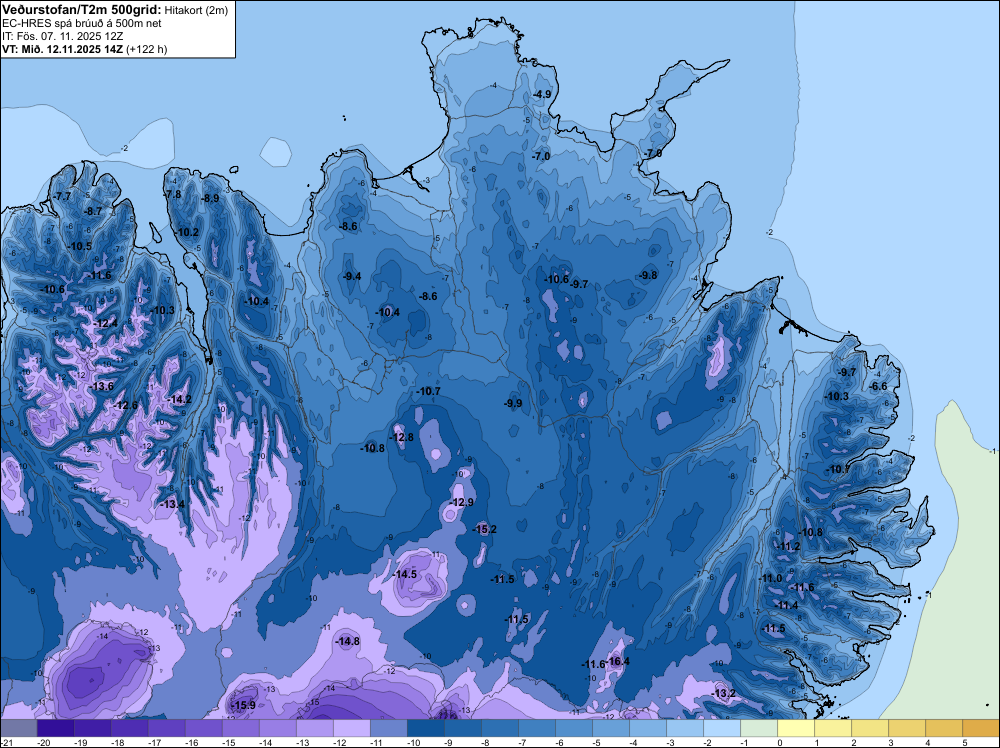The height and width of the screenshot is (748, 1000).
Task: Click the -9.4 temperature label
Action: click(351, 276)
